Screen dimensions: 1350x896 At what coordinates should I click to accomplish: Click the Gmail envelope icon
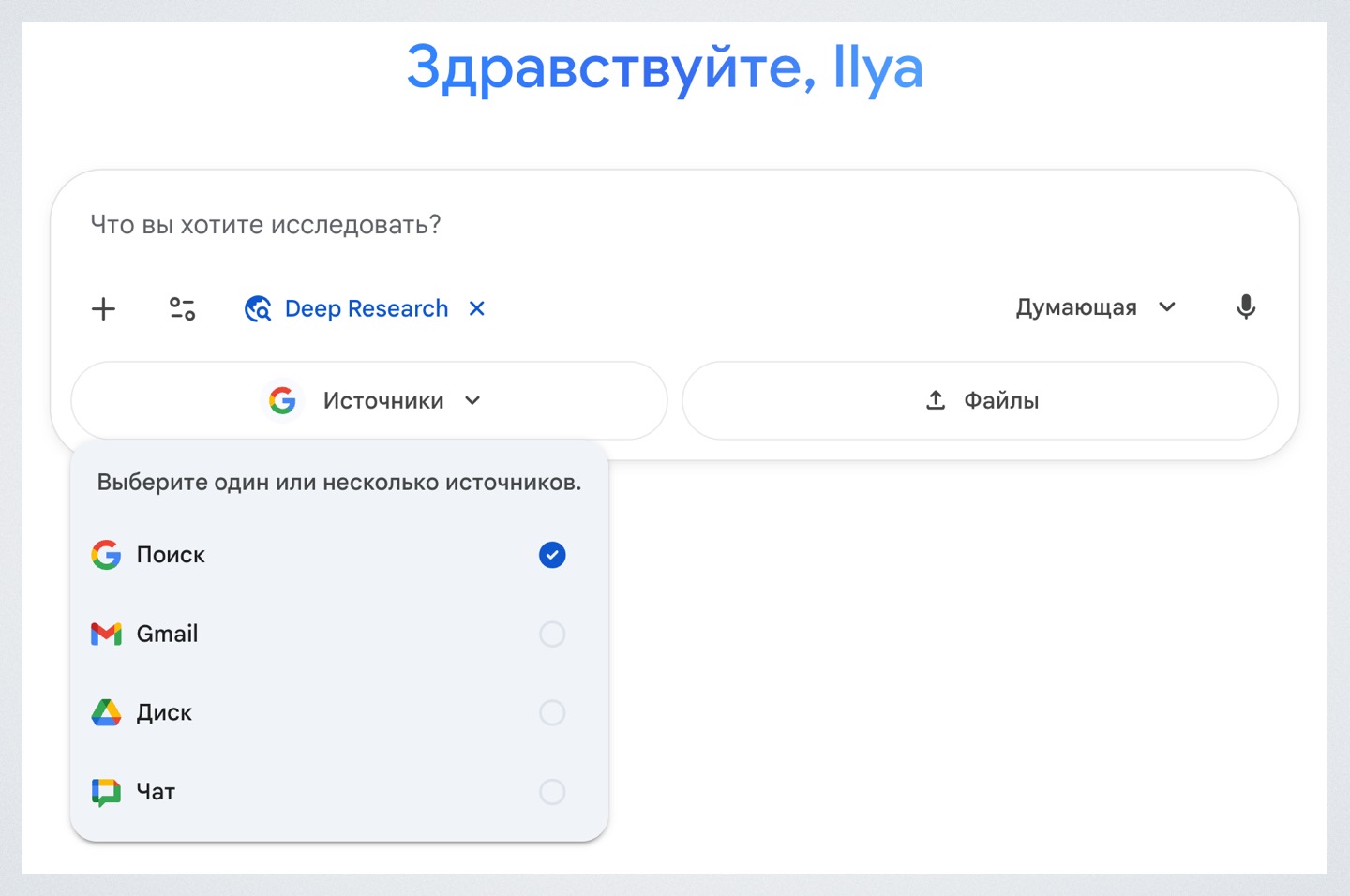pos(106,635)
